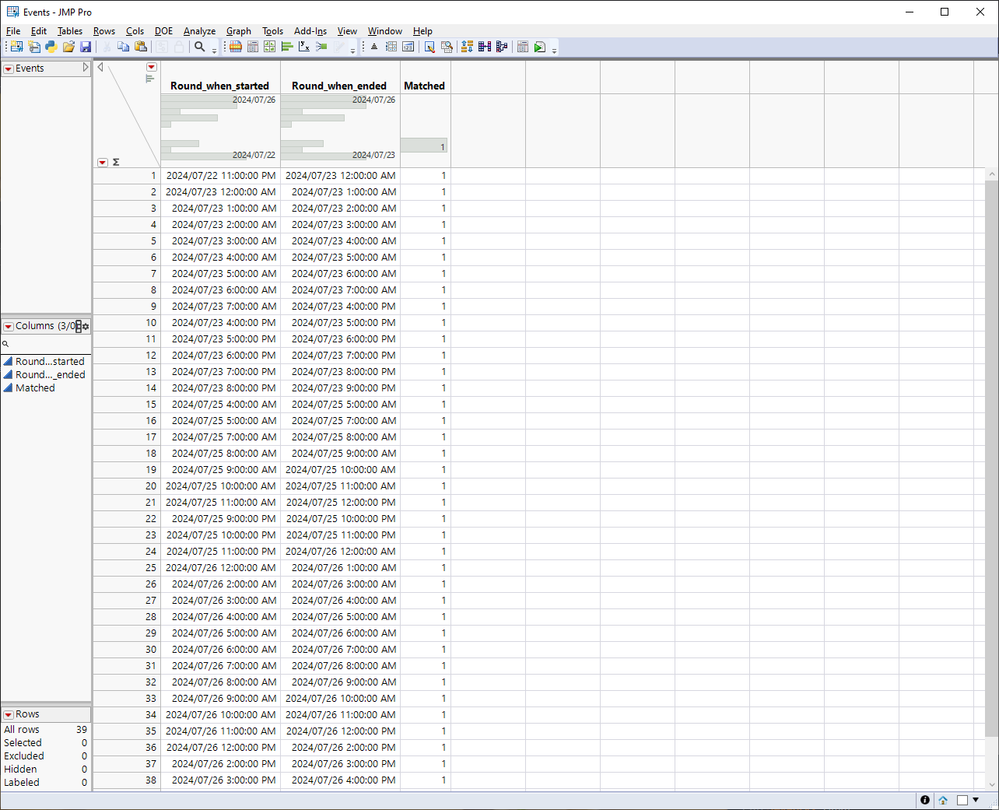Screen dimensions: 999x810
Task: Toggle the header graphs icon in the table header
Action: tap(150, 79)
